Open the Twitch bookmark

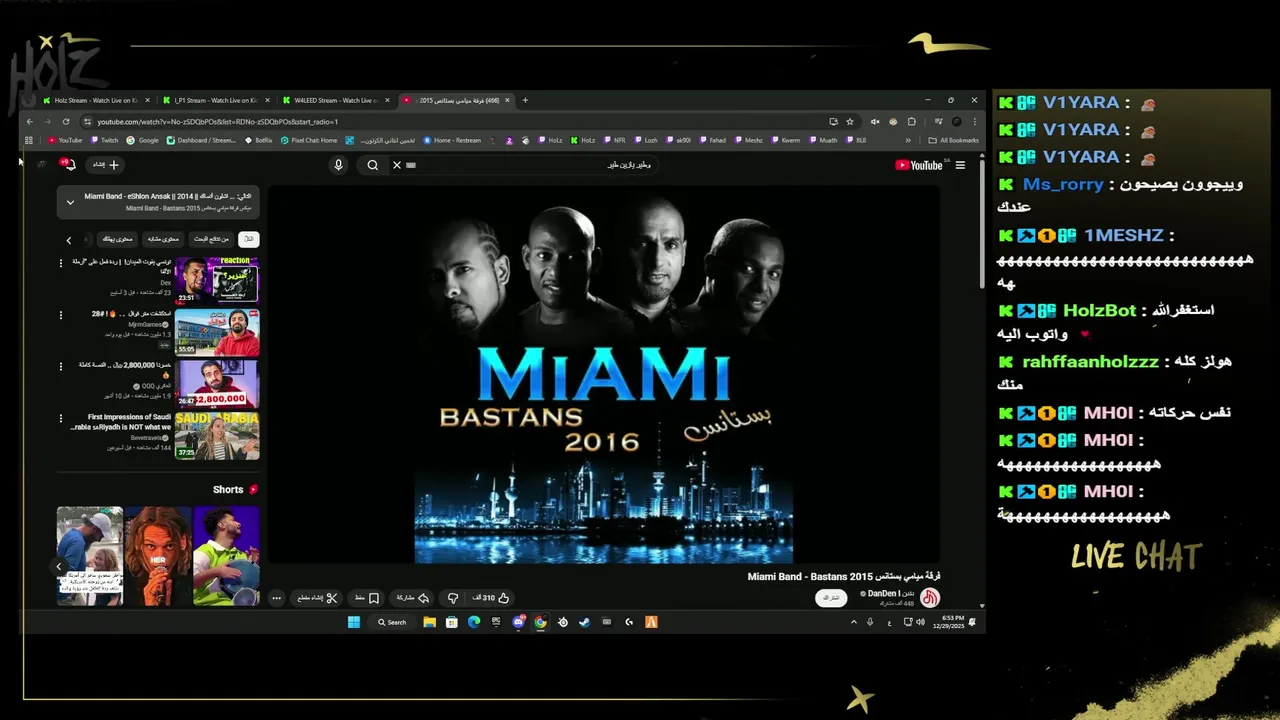(x=104, y=140)
